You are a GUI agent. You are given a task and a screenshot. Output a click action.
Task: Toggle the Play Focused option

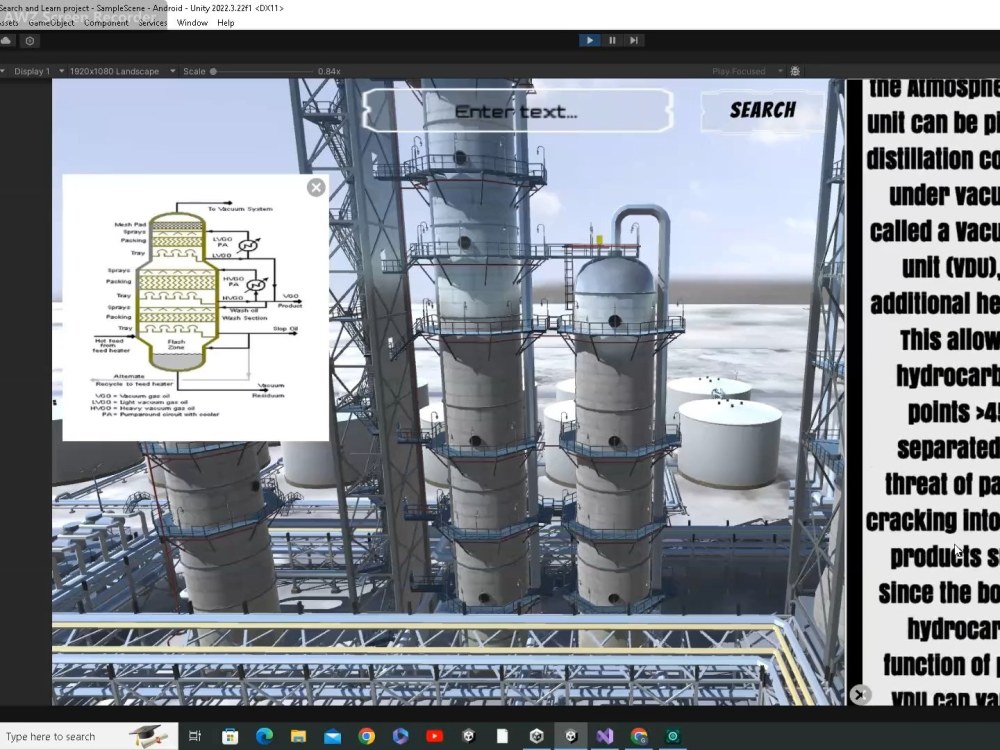point(740,71)
